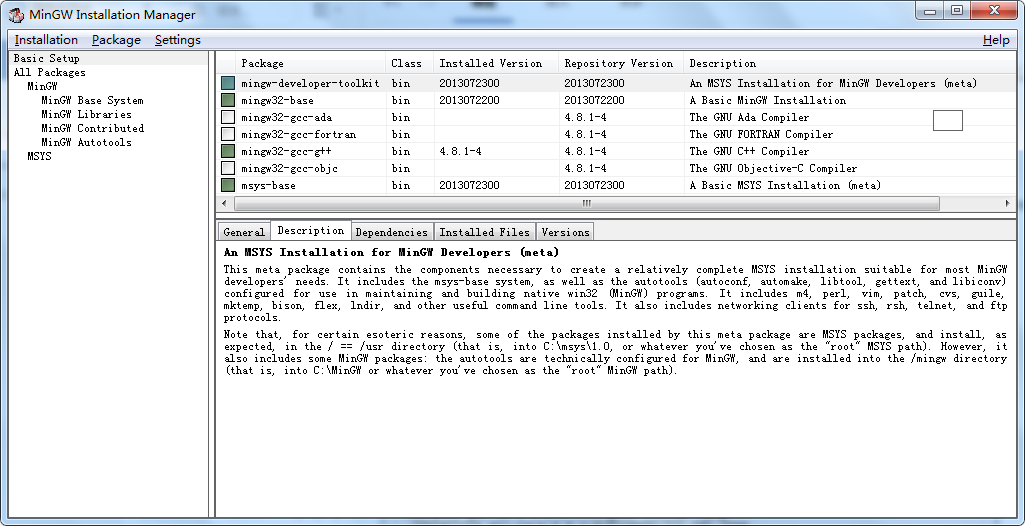Click the MinGW Installation Manager title bar icon
Viewport: 1025px width, 526px height.
pyautogui.click(x=18, y=14)
